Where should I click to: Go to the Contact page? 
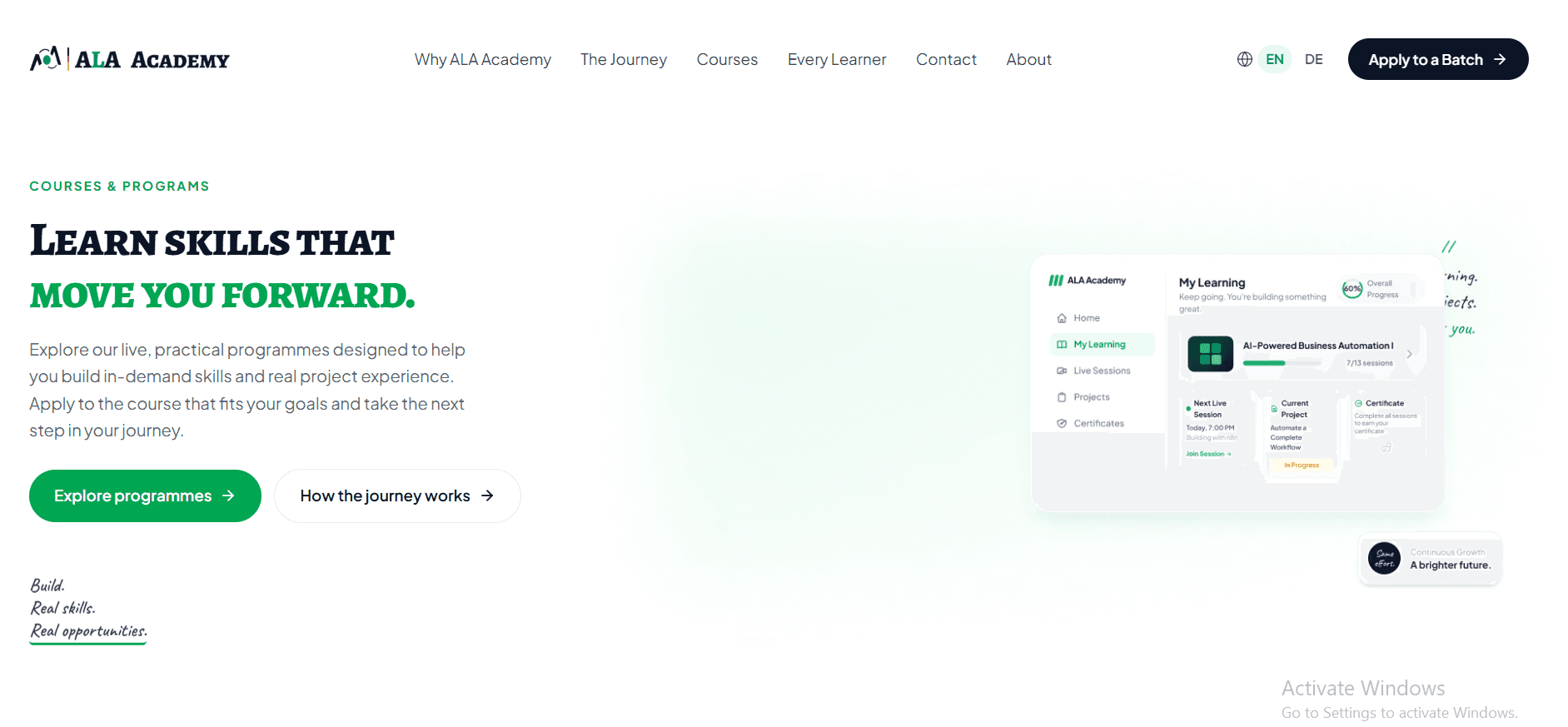tap(946, 60)
